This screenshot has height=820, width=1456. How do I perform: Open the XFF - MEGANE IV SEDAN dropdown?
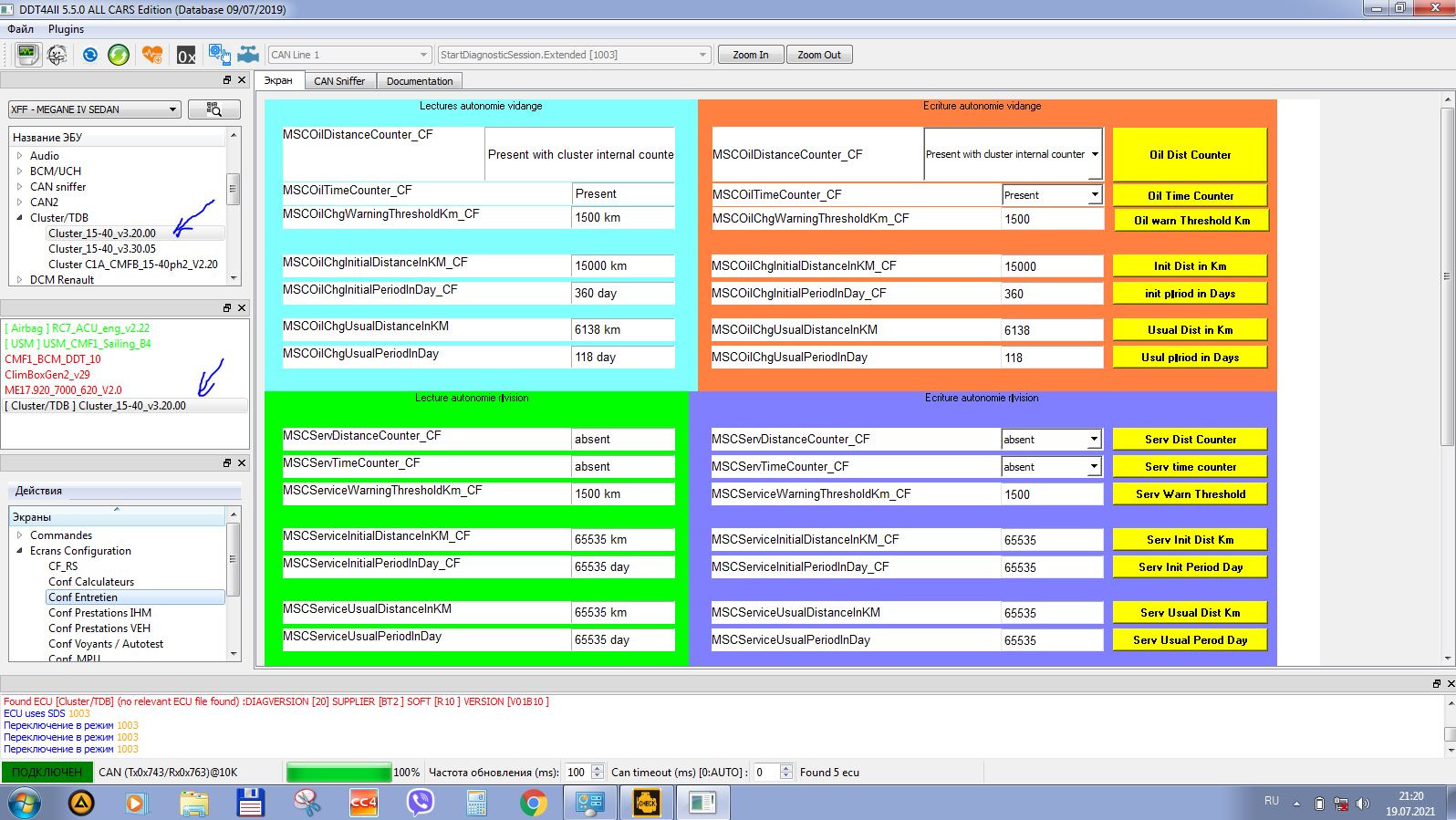pyautogui.click(x=95, y=109)
